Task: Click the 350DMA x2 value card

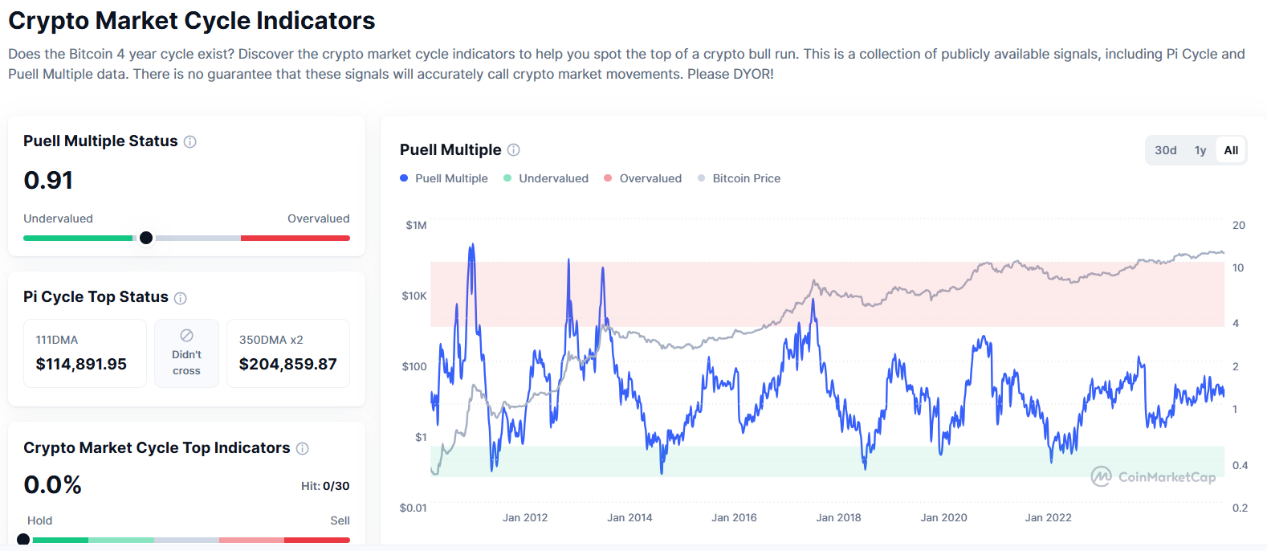Action: tap(288, 353)
